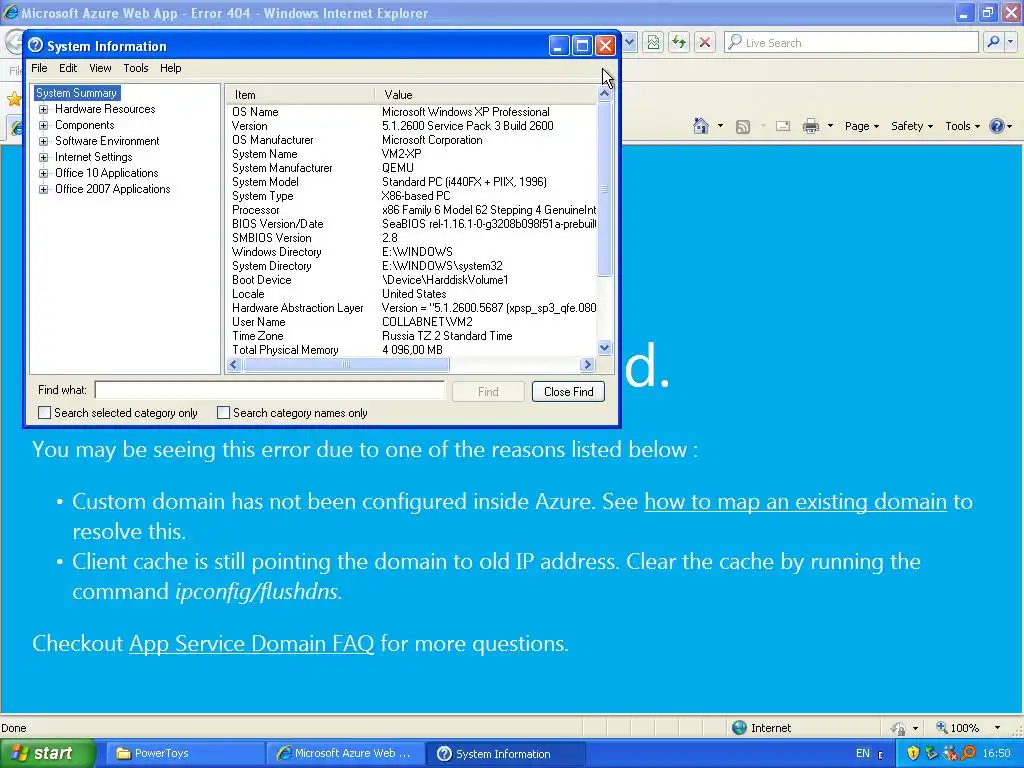The height and width of the screenshot is (768, 1024).
Task: Open the Edit menu in System Information
Action: [x=68, y=68]
